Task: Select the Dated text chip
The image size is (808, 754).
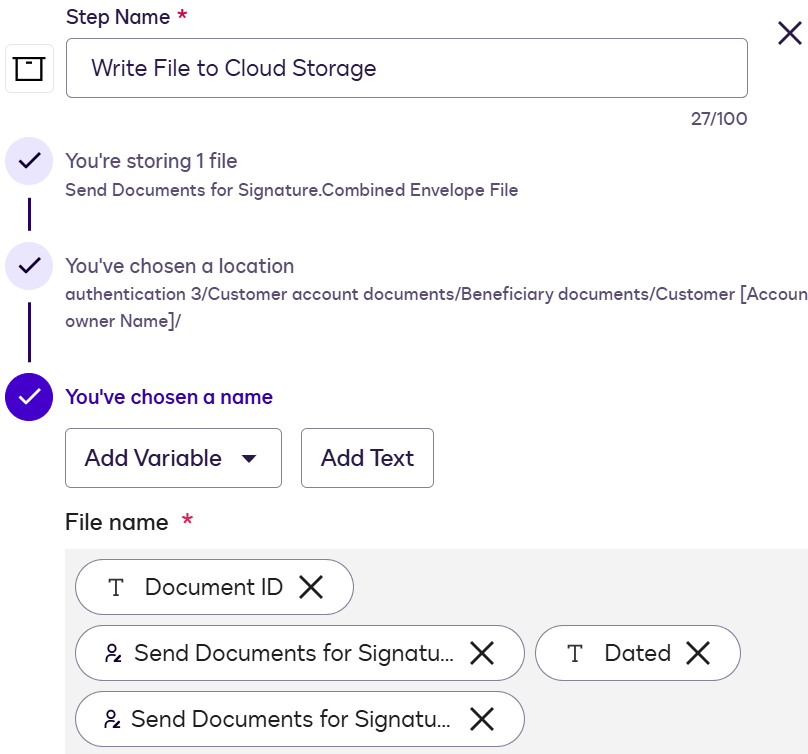Action: (x=638, y=653)
